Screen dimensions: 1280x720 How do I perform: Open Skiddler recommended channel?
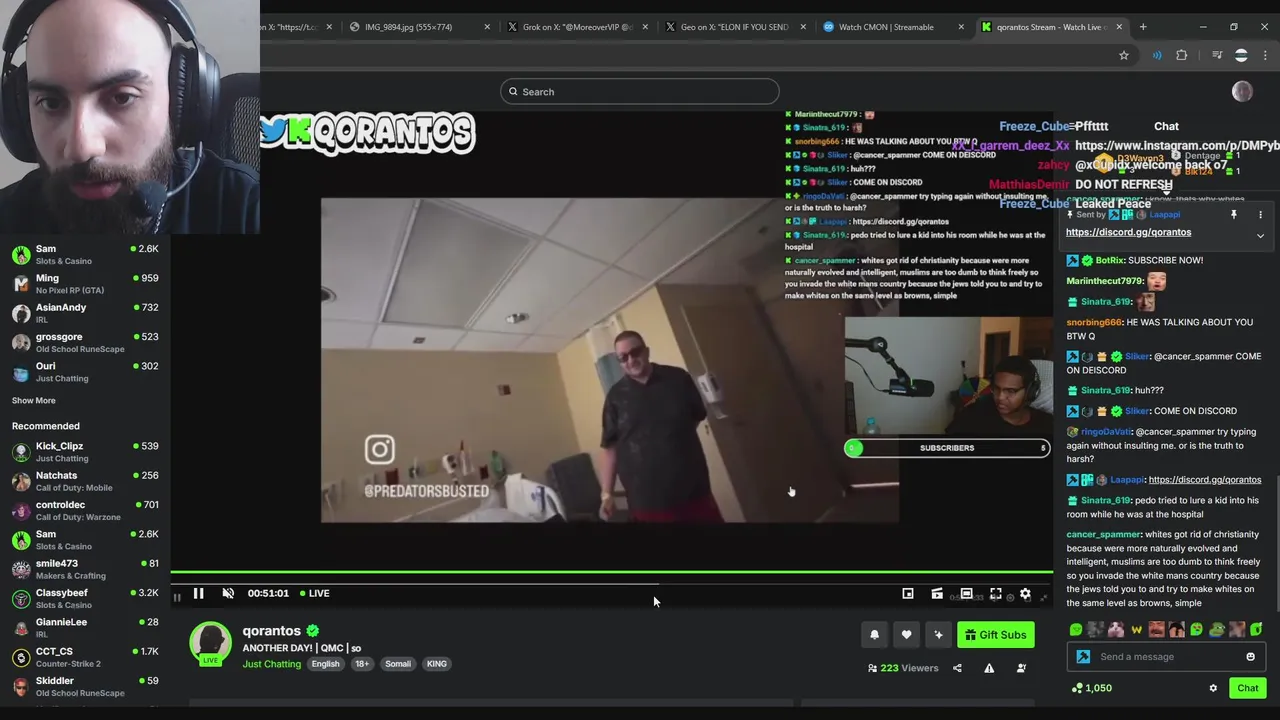[85, 686]
